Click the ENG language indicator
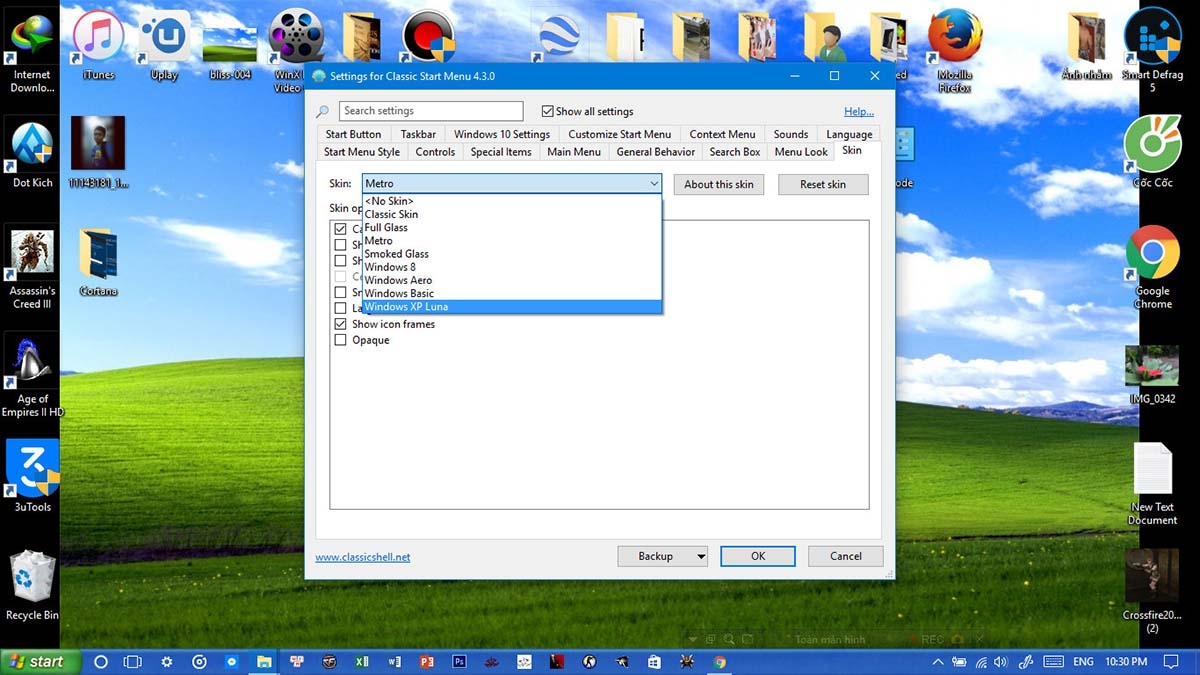The height and width of the screenshot is (675, 1200). pyautogui.click(x=1083, y=662)
